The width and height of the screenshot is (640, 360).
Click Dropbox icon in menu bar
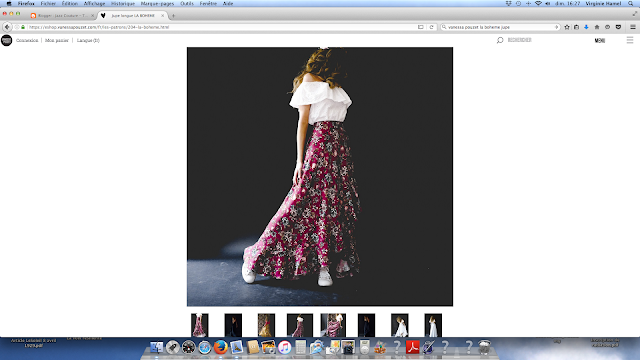click(x=509, y=3)
